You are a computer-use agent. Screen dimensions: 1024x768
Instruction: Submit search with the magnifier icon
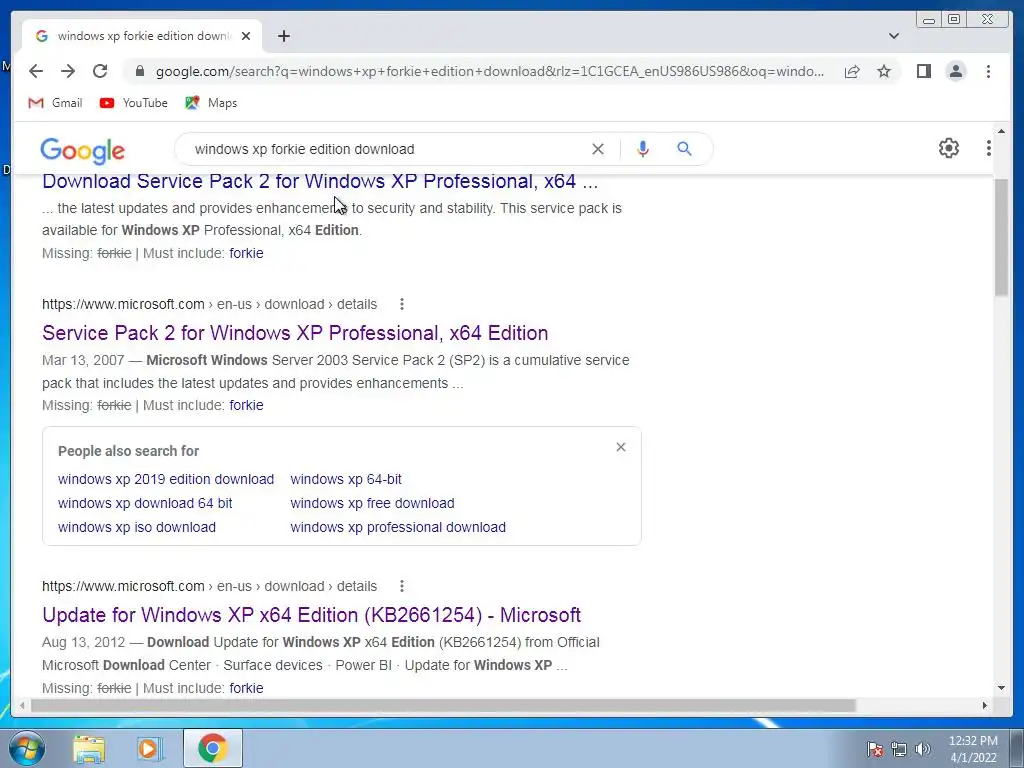[684, 149]
